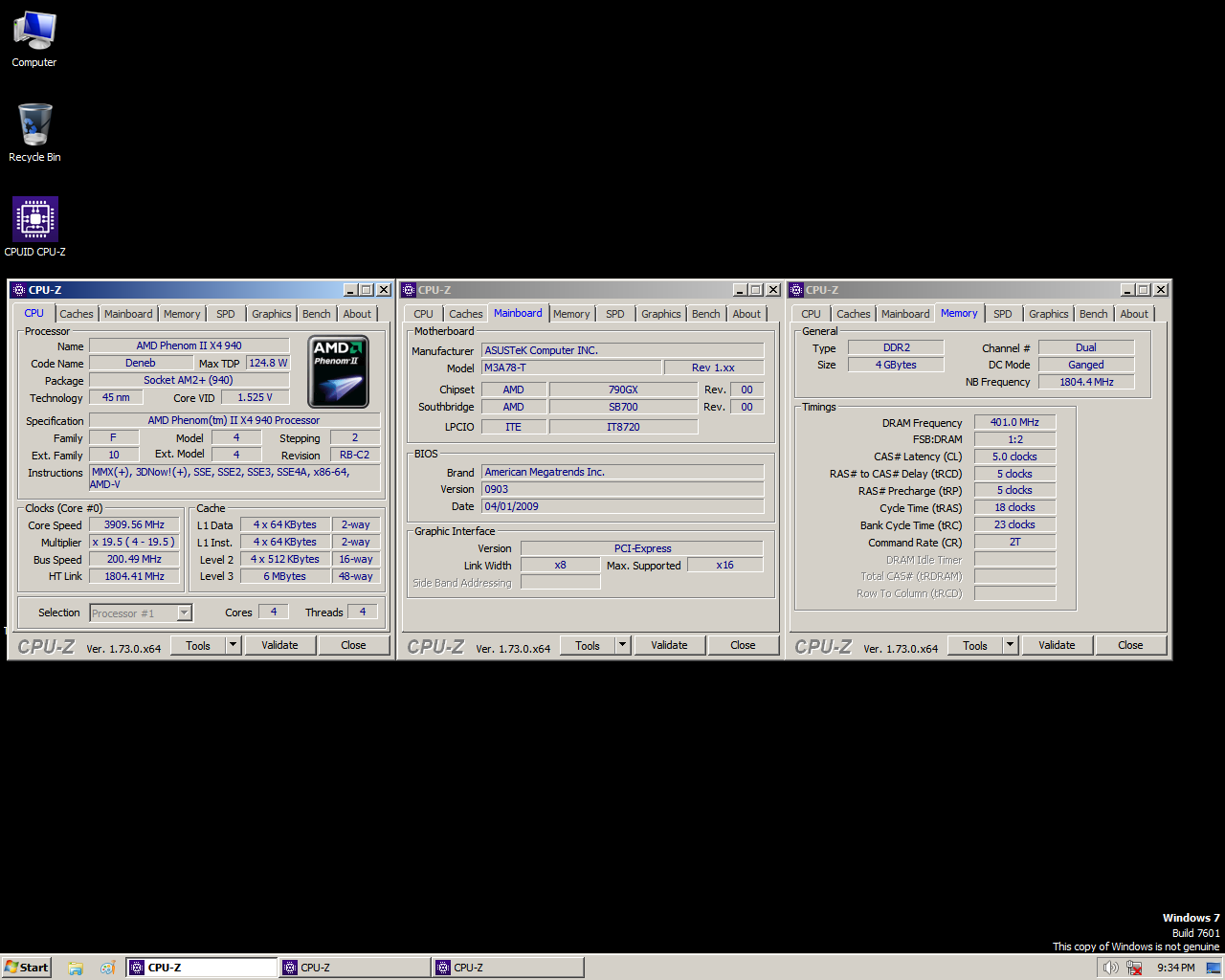Click the Tools button in the CPU window
Image resolution: width=1225 pixels, height=980 pixels.
coord(198,645)
